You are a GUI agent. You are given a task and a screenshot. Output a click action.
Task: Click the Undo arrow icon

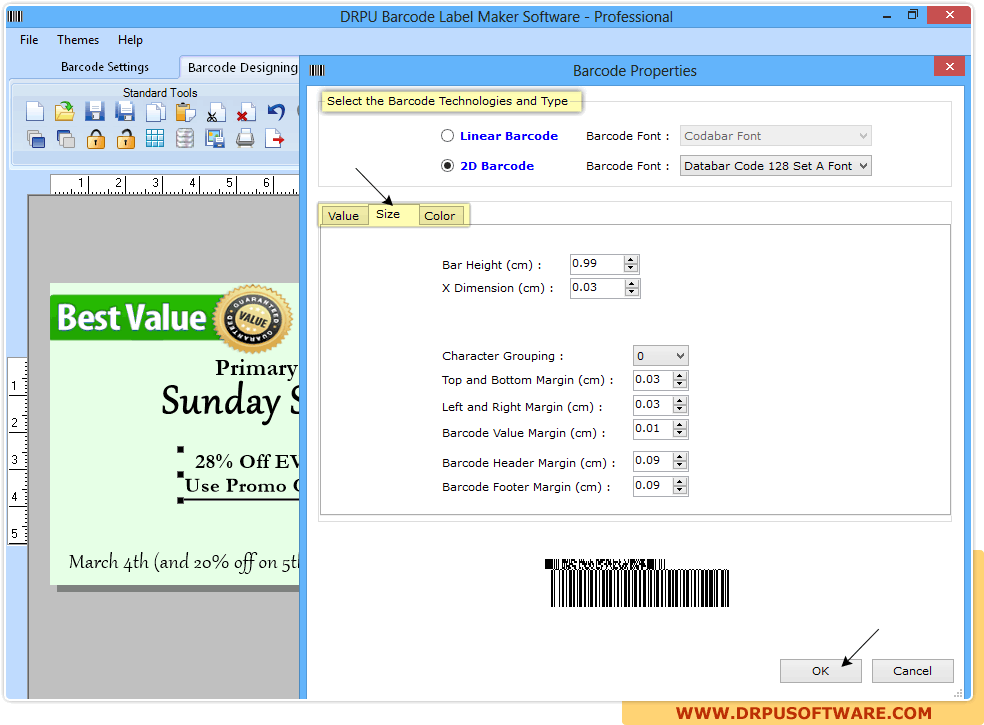pos(276,112)
